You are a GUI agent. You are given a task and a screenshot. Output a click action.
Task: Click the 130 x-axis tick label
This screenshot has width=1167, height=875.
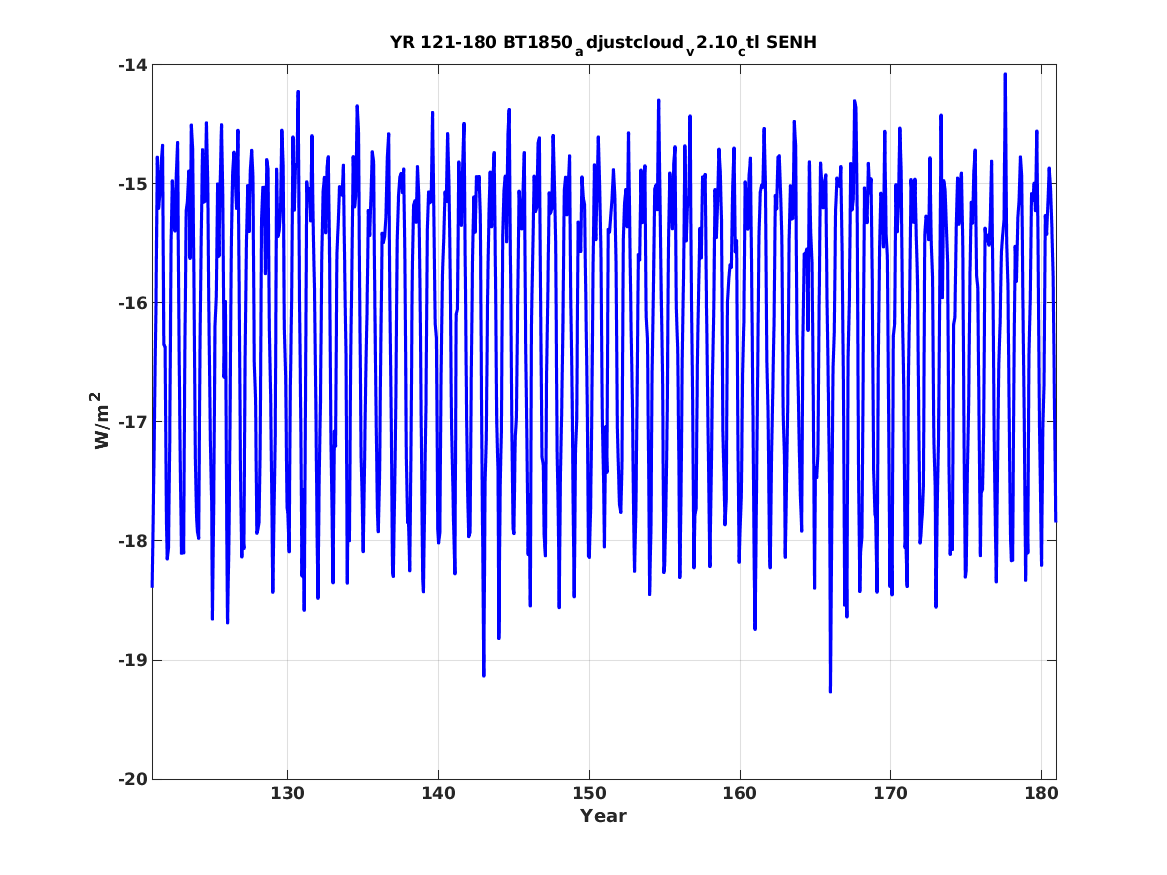pyautogui.click(x=287, y=794)
